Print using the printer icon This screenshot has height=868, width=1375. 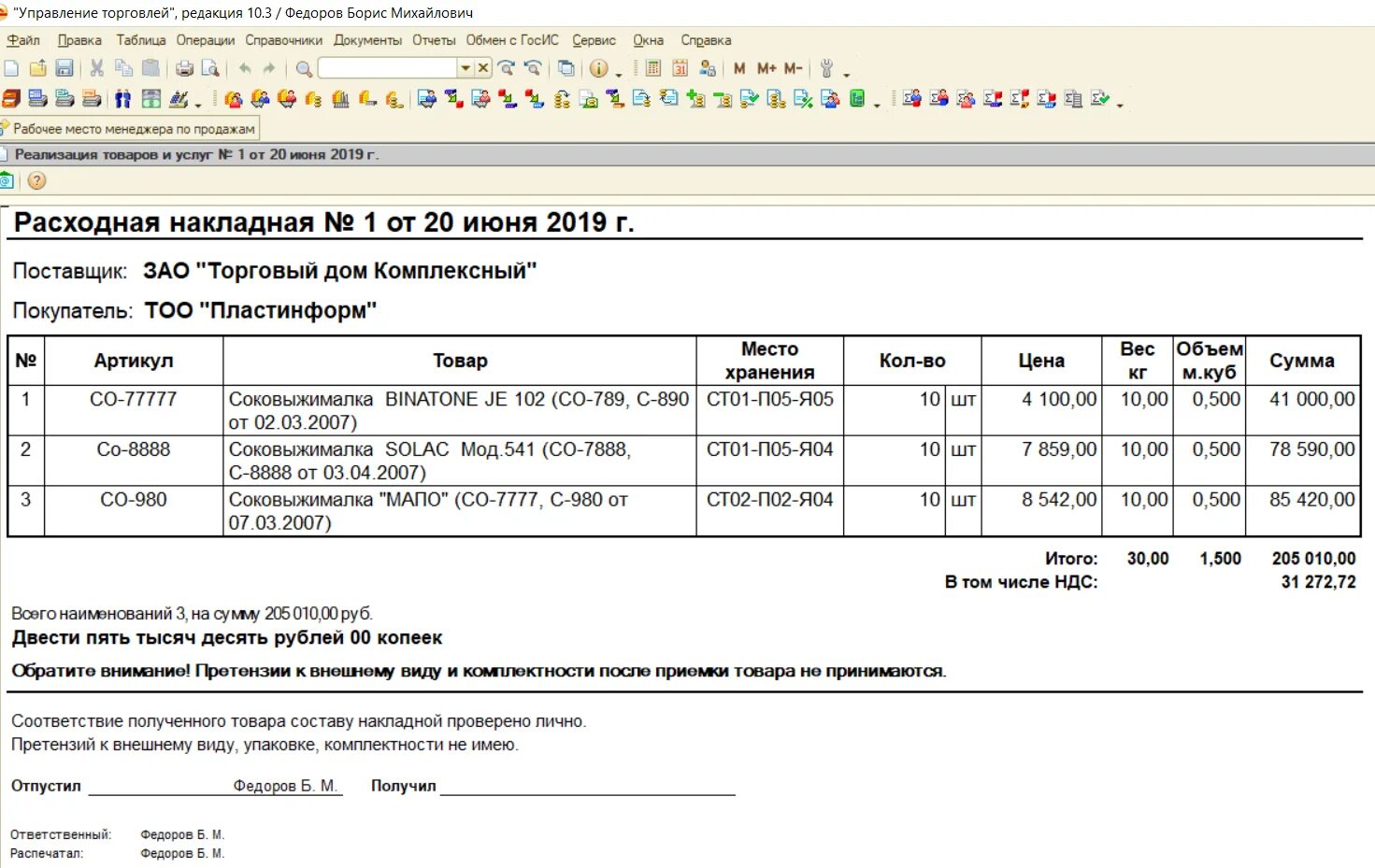tap(184, 68)
